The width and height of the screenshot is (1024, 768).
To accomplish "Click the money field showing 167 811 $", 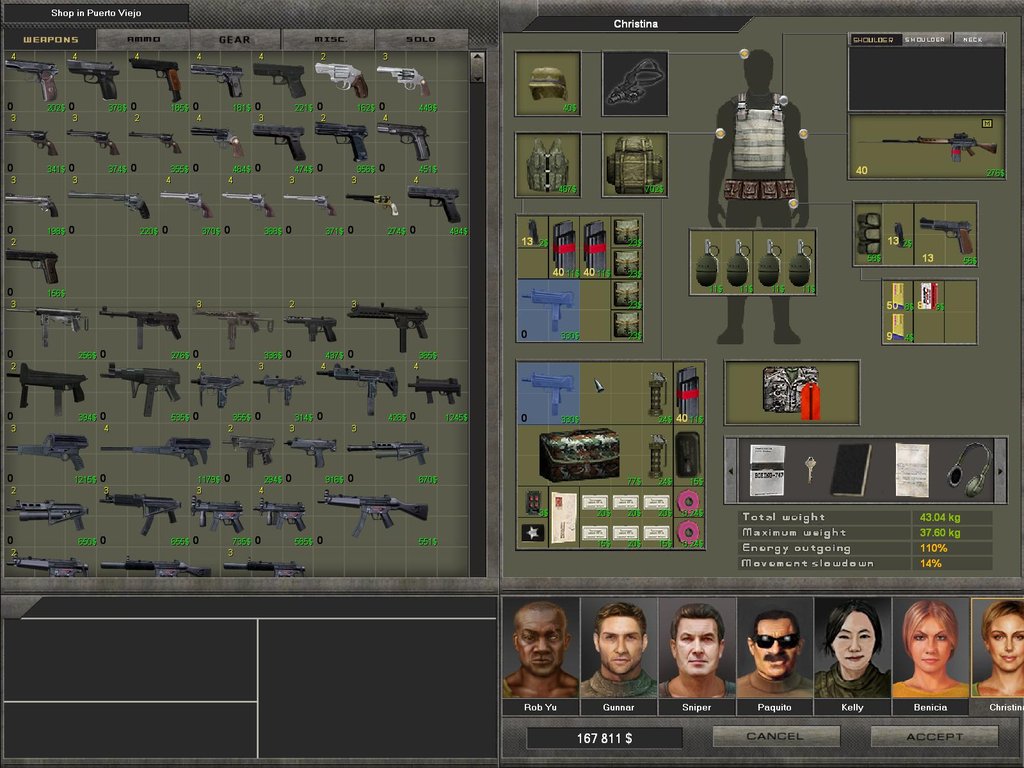I will pyautogui.click(x=604, y=738).
